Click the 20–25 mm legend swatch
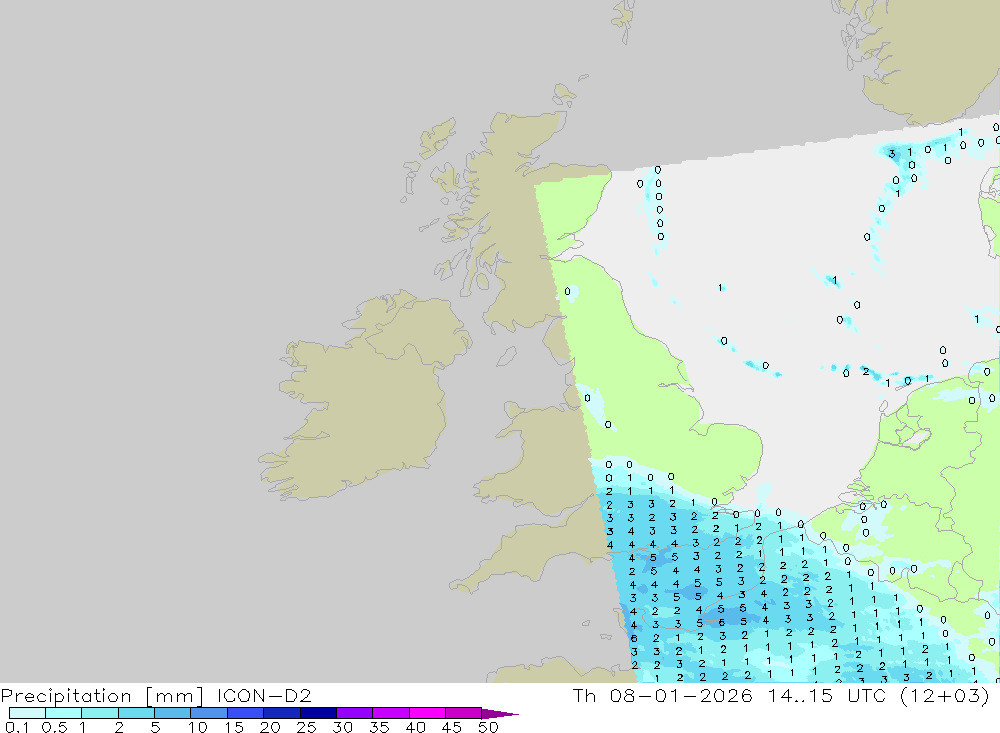The image size is (1000, 733). point(281,713)
